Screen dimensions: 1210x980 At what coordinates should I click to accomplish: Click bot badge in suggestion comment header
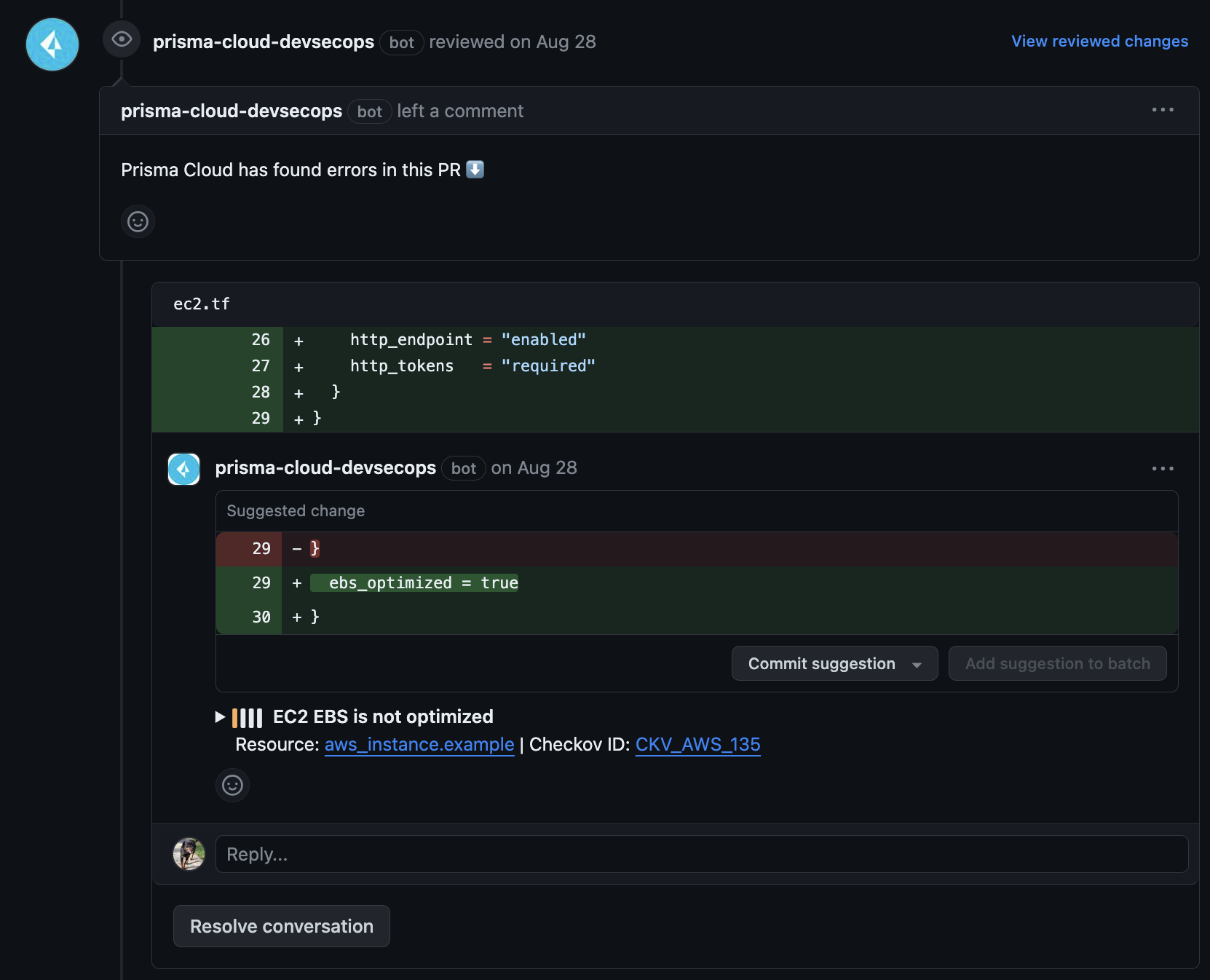464,469
